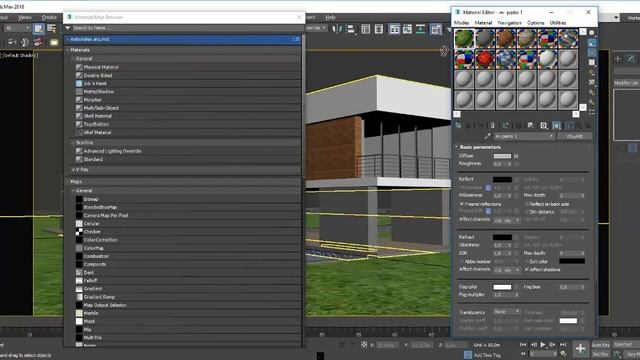This screenshot has width=640, height=360.
Task: Click Search by Name field in browser
Action: [187, 28]
